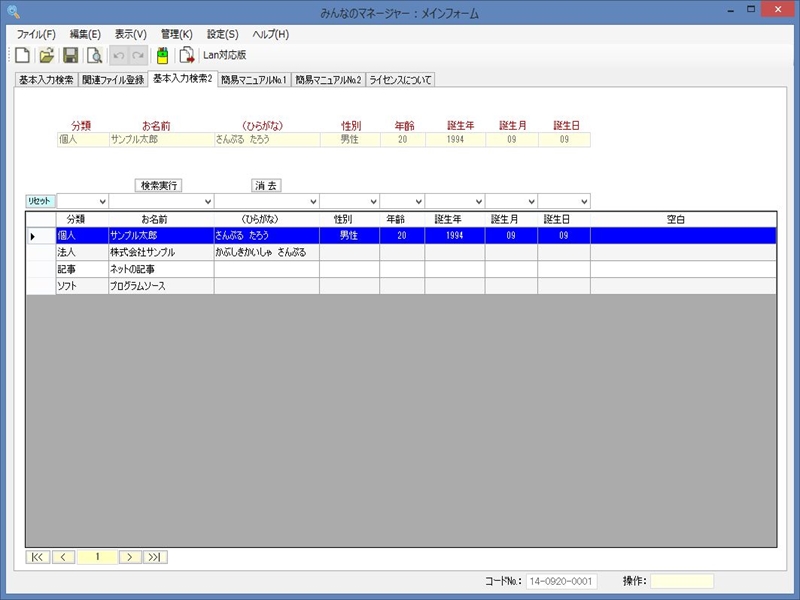The image size is (800, 600).
Task: Open the 管理(K) menu
Action: (176, 34)
